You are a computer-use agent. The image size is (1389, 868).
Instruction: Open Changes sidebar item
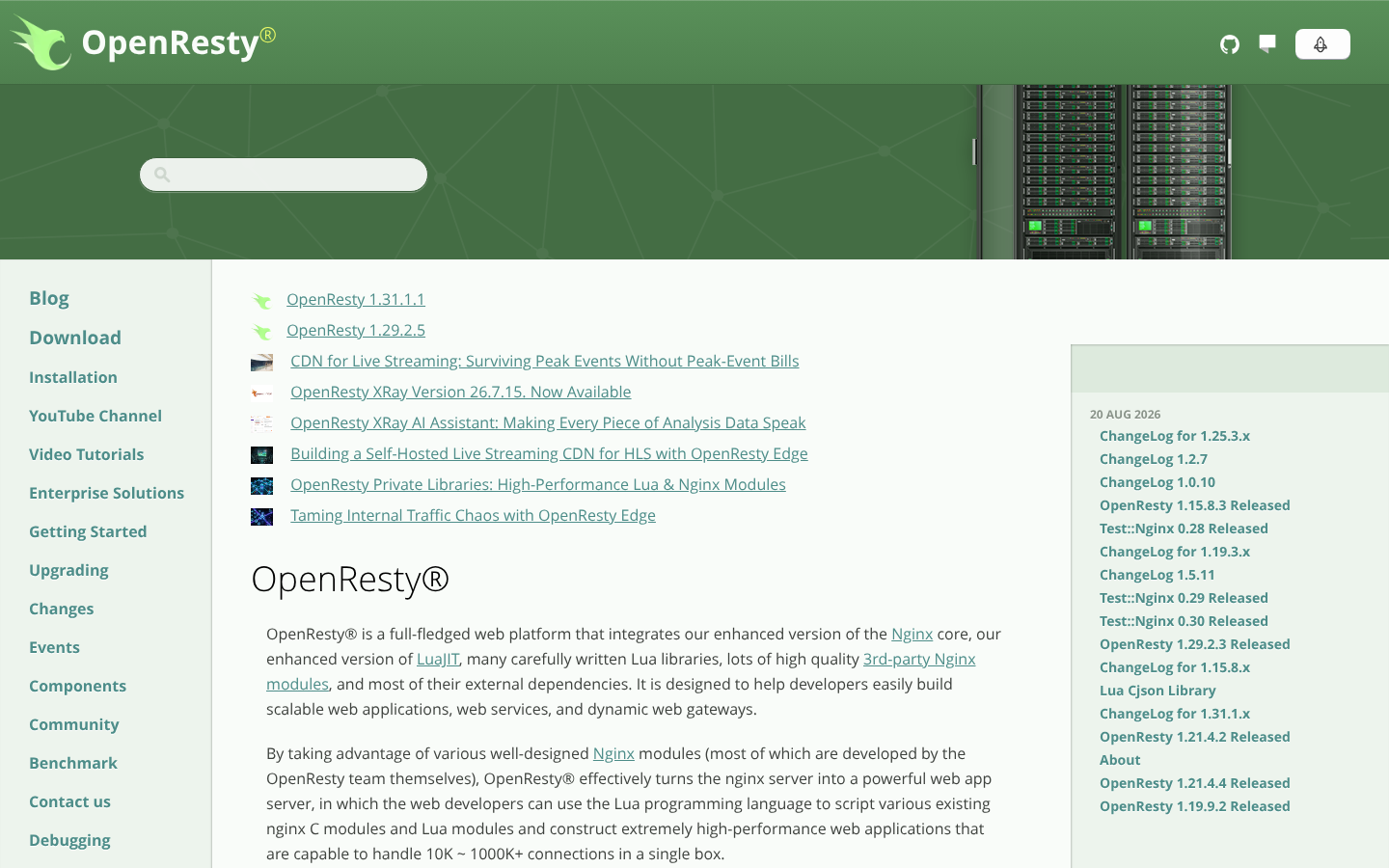tap(62, 609)
